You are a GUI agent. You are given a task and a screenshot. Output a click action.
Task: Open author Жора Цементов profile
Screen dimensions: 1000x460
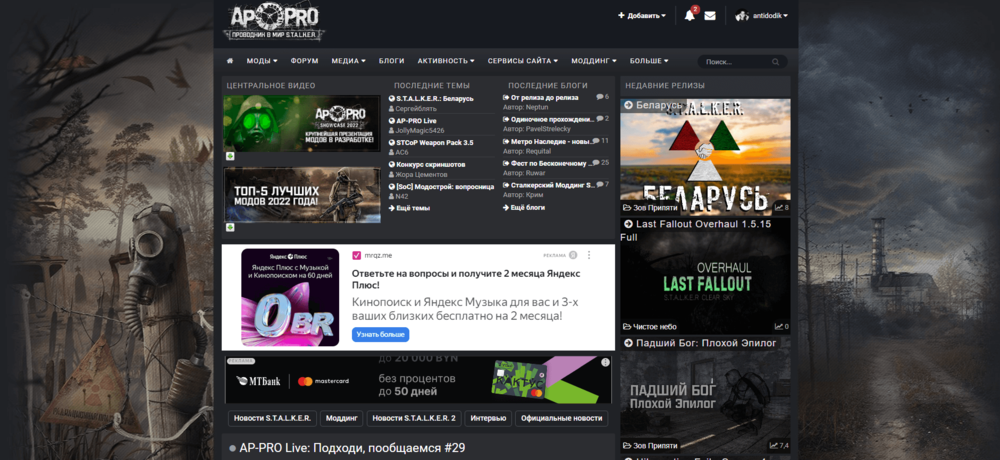click(x=422, y=174)
